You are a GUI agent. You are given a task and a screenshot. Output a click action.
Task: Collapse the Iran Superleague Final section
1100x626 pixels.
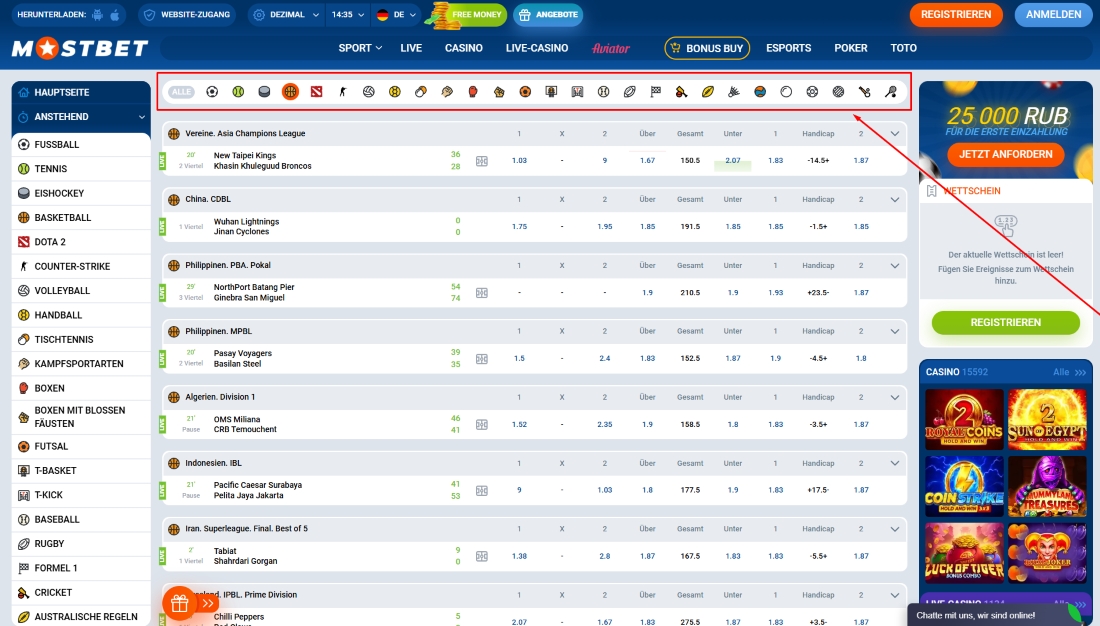[x=894, y=529]
